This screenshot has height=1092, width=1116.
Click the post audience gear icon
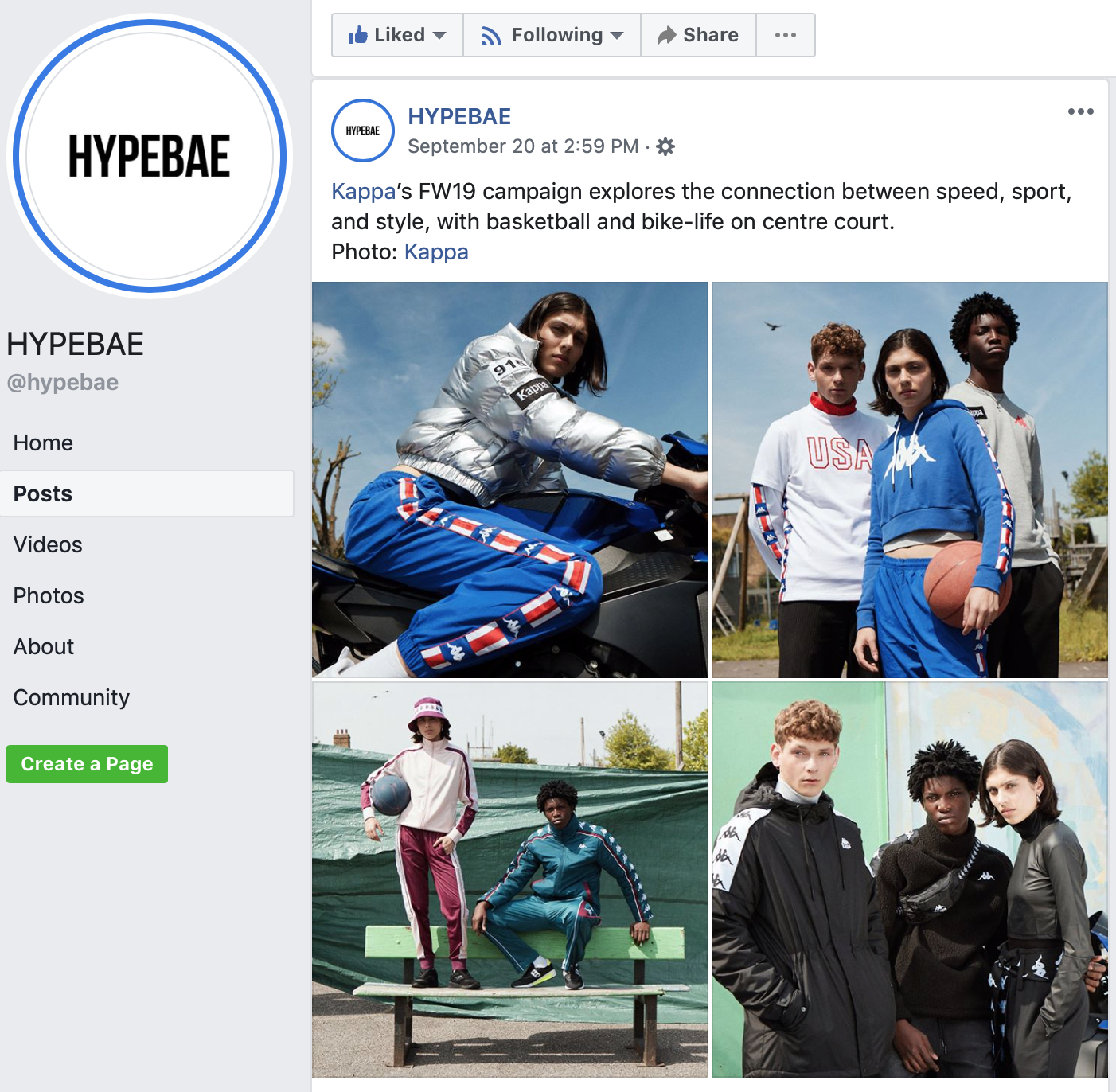click(665, 146)
